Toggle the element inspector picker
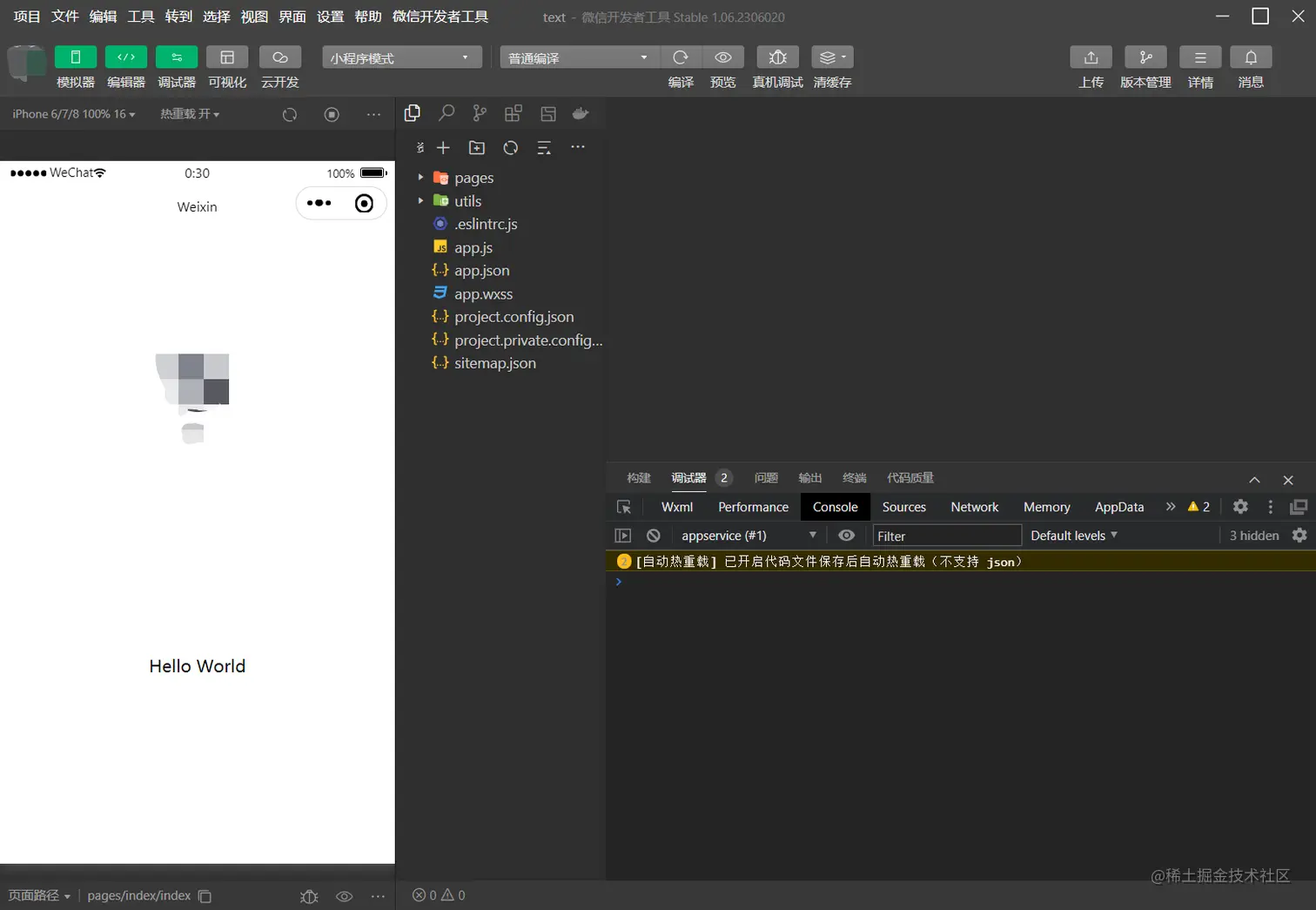The height and width of the screenshot is (910, 1316). click(x=624, y=507)
